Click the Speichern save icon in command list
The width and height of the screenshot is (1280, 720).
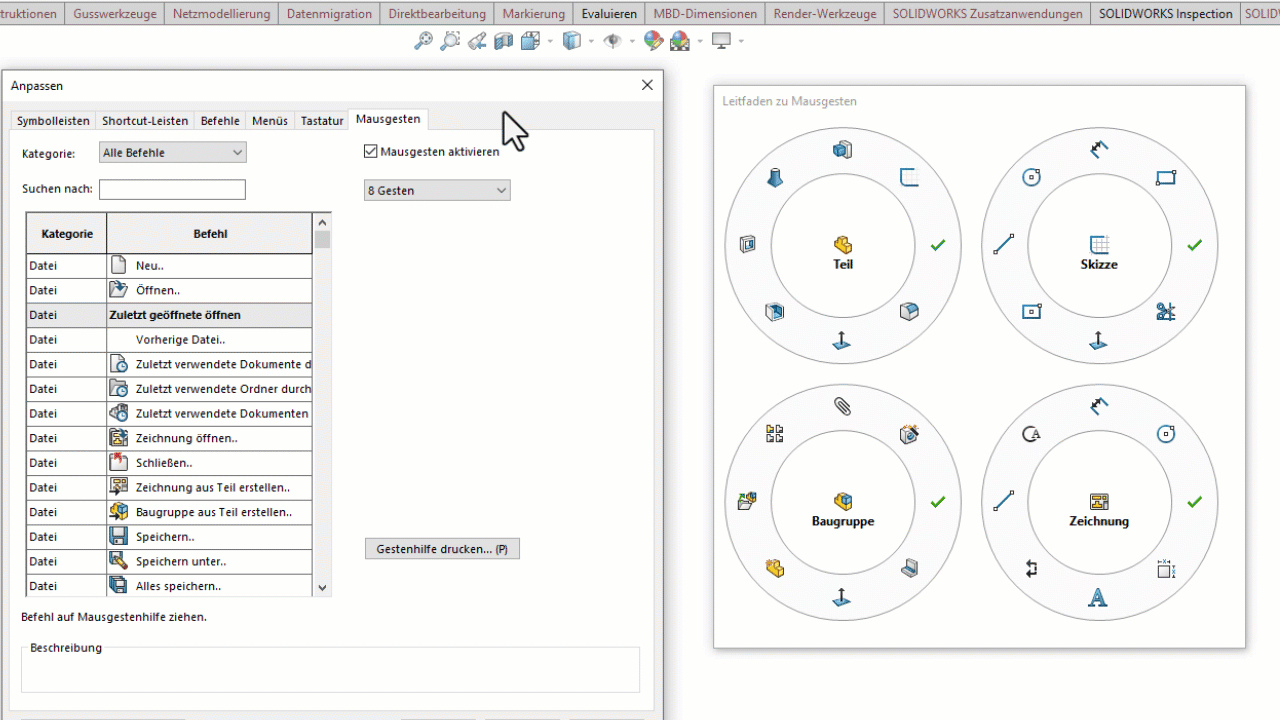click(x=118, y=537)
